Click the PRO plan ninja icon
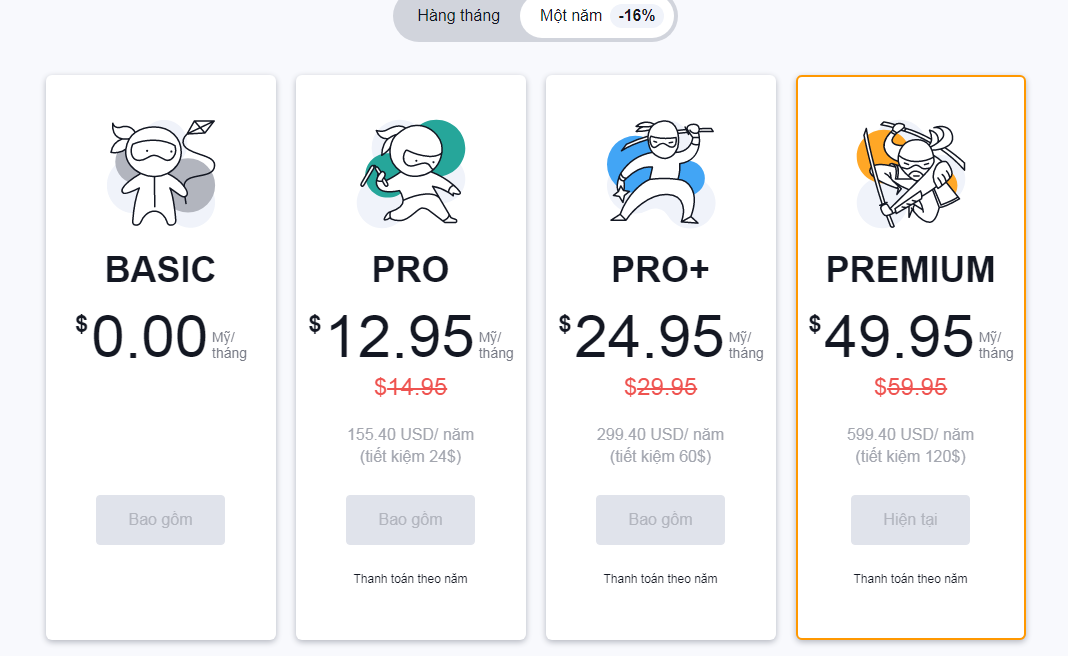1068x660 pixels. pyautogui.click(x=410, y=173)
